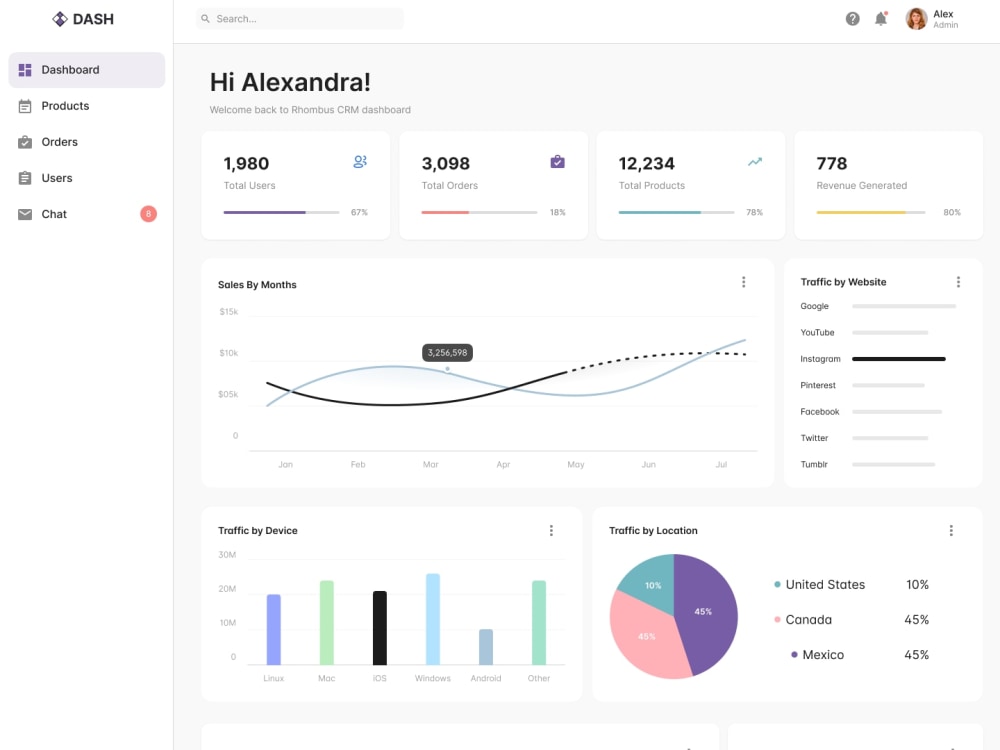Open Traffic by Location options menu
The height and width of the screenshot is (750, 1000).
[x=951, y=531]
